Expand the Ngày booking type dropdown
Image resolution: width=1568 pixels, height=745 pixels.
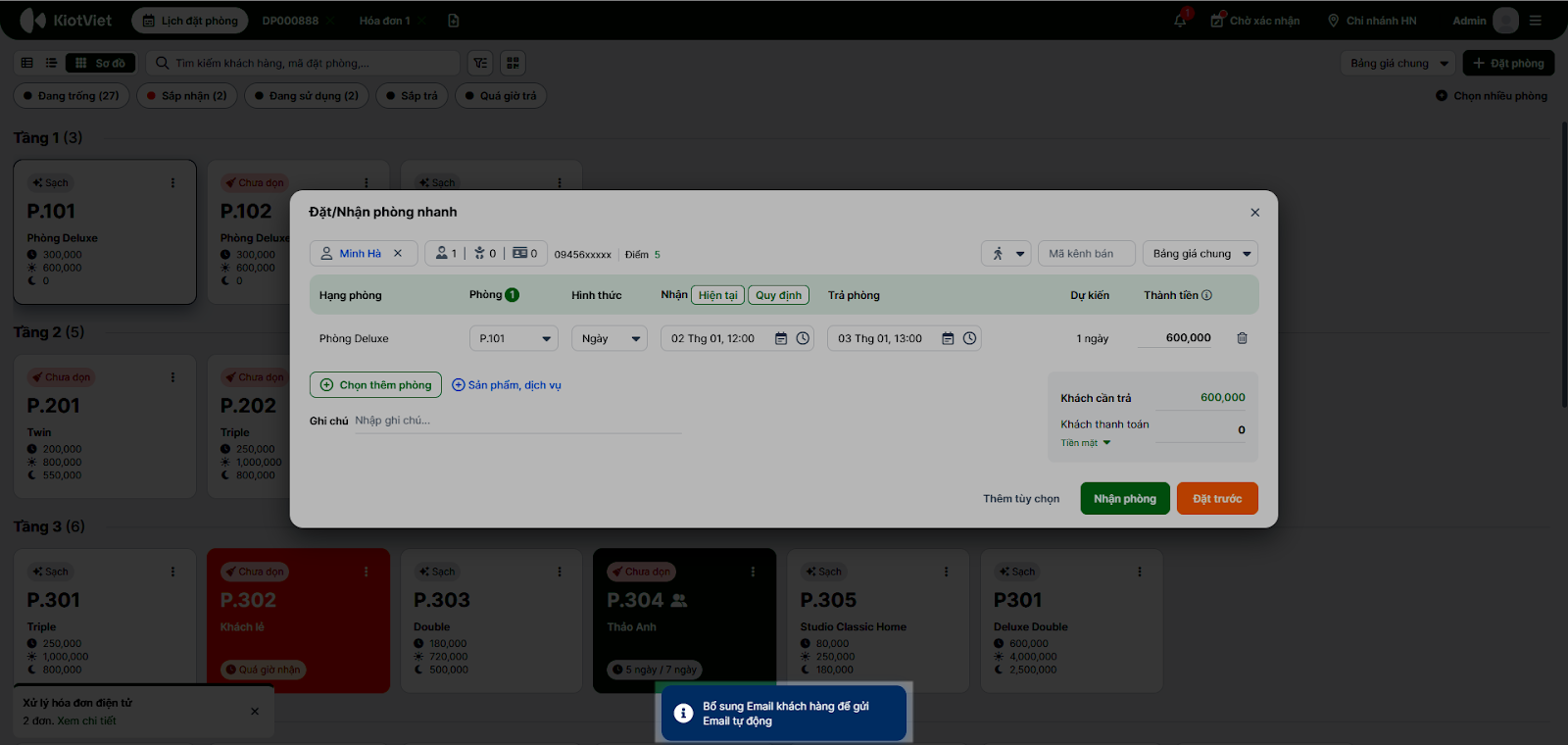pyautogui.click(x=610, y=338)
